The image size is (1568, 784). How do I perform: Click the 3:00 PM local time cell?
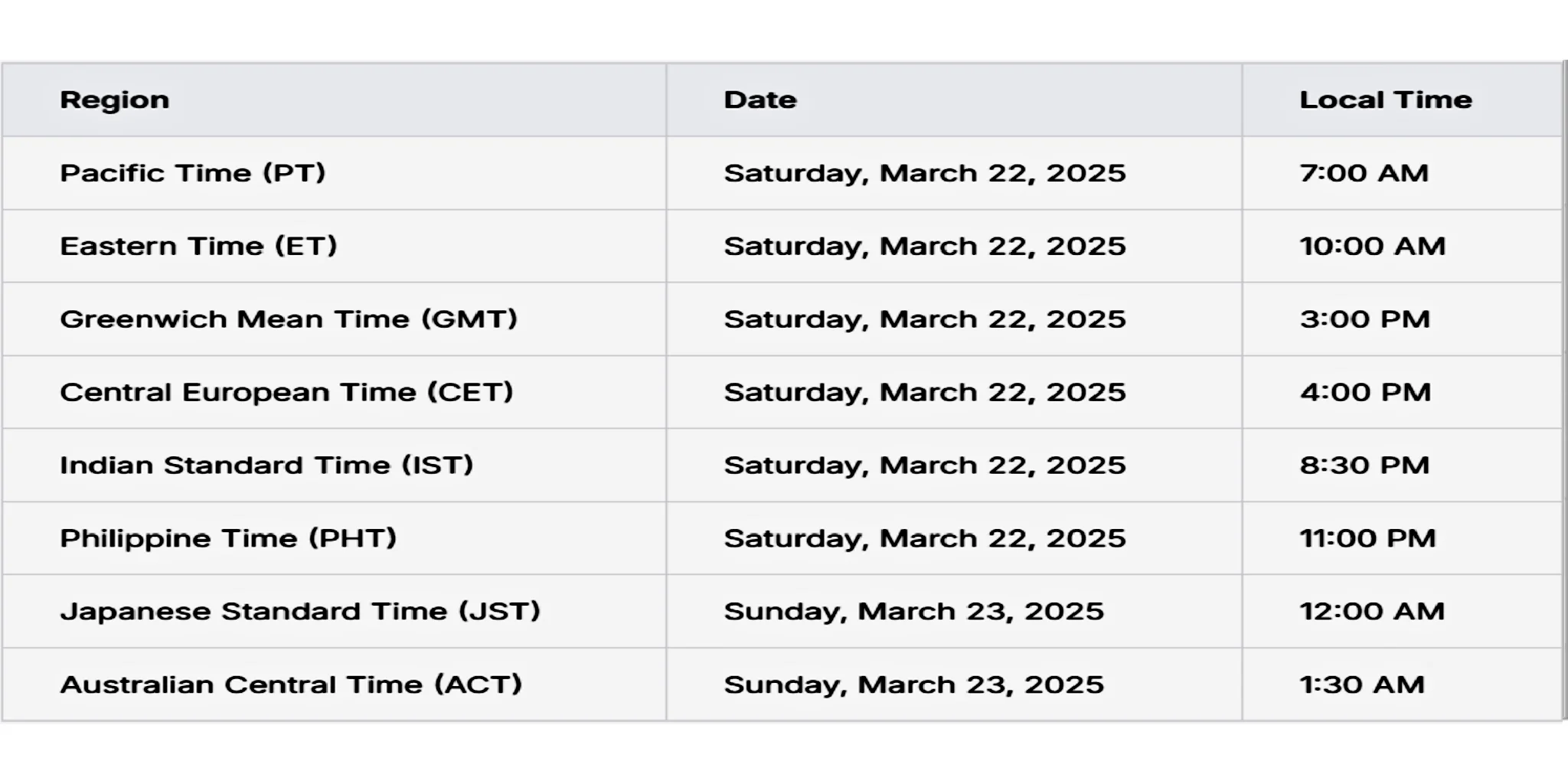coord(1402,318)
